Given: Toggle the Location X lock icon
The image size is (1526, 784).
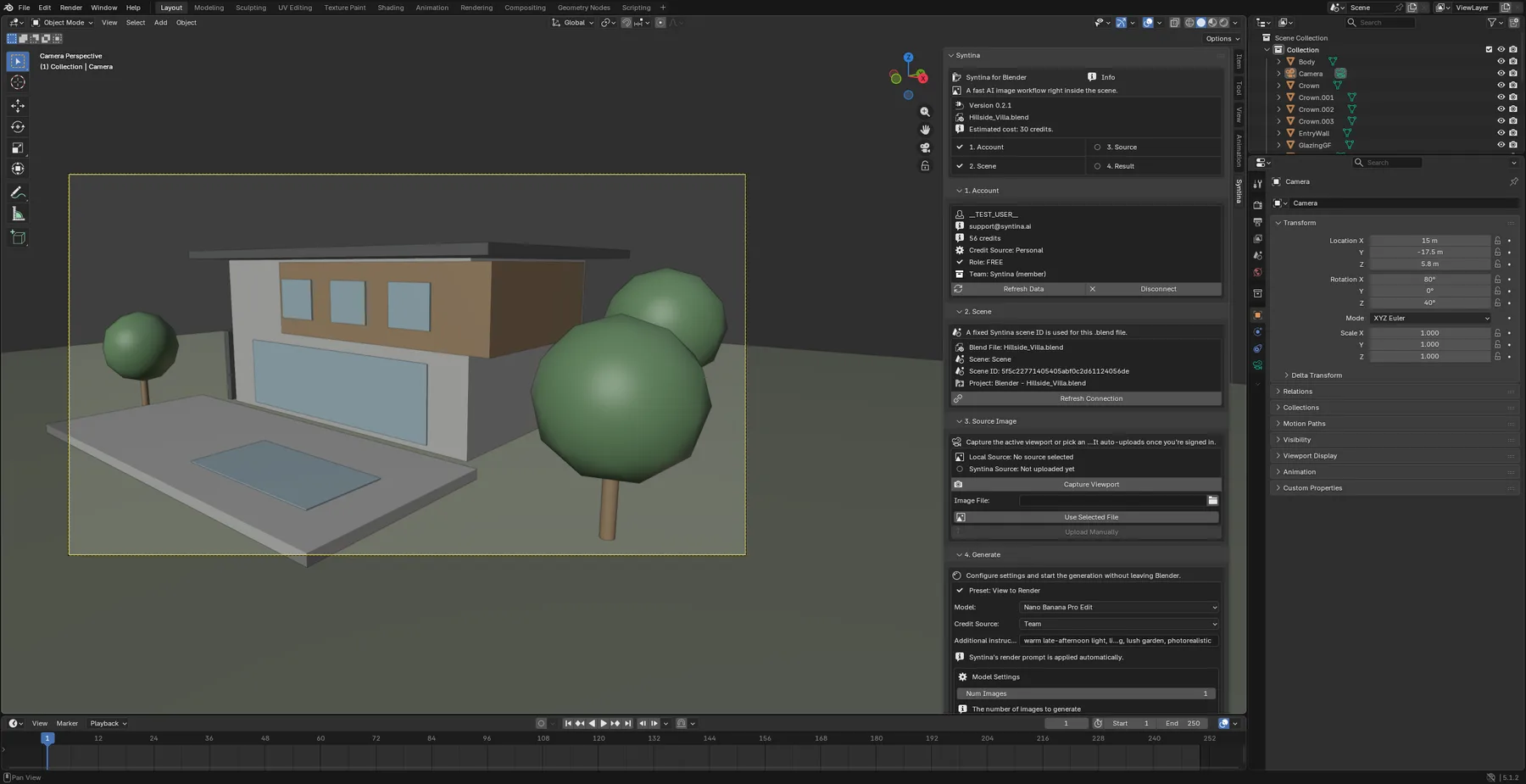Looking at the screenshot, I should point(1498,241).
